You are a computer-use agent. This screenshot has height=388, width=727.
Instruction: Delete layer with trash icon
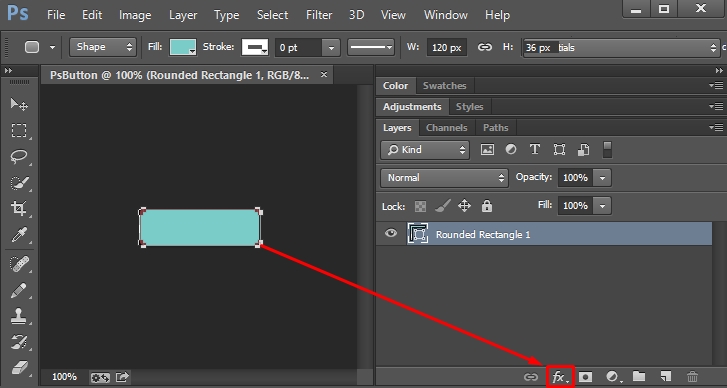[x=692, y=376]
